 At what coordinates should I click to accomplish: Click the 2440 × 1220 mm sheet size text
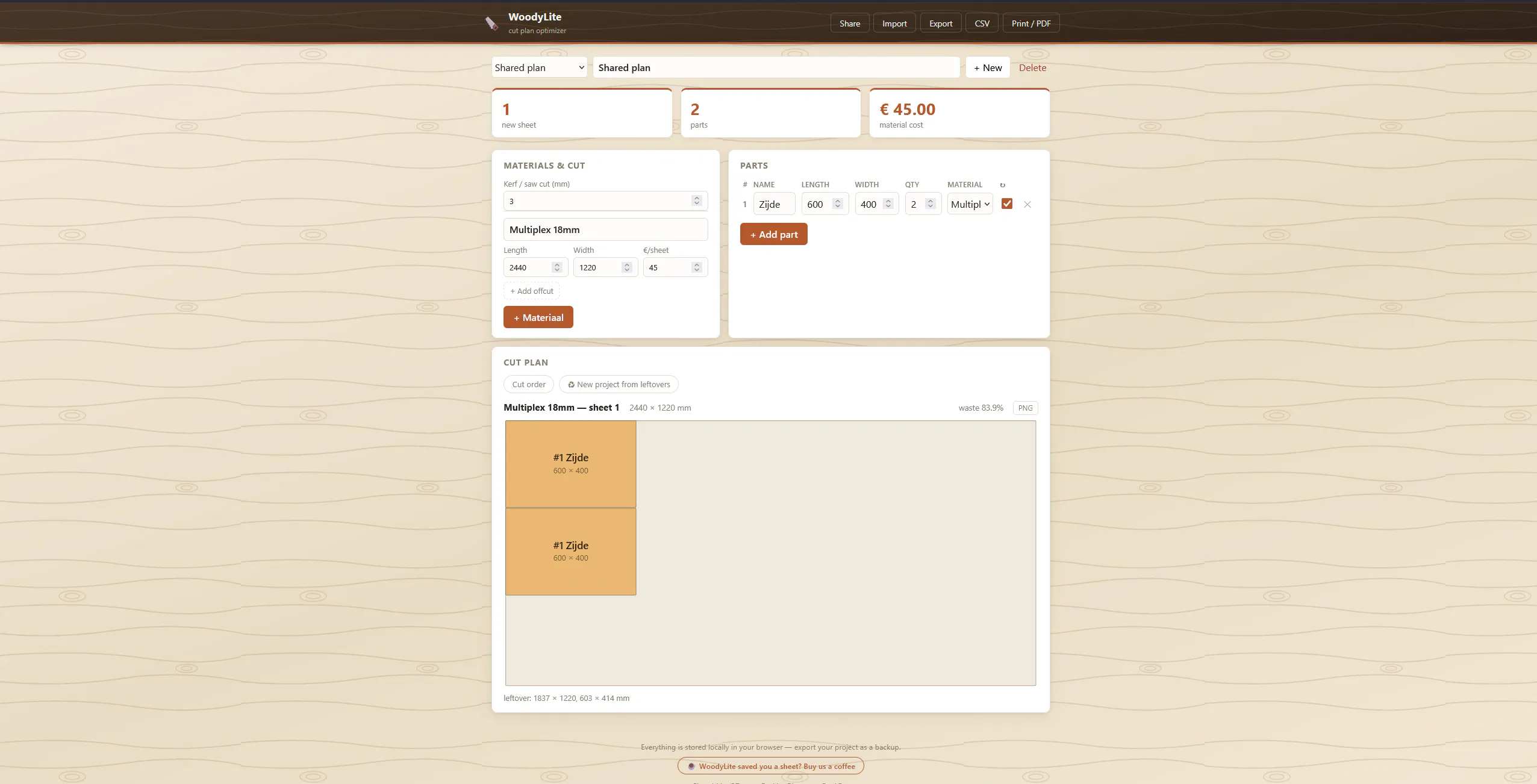pyautogui.click(x=660, y=408)
